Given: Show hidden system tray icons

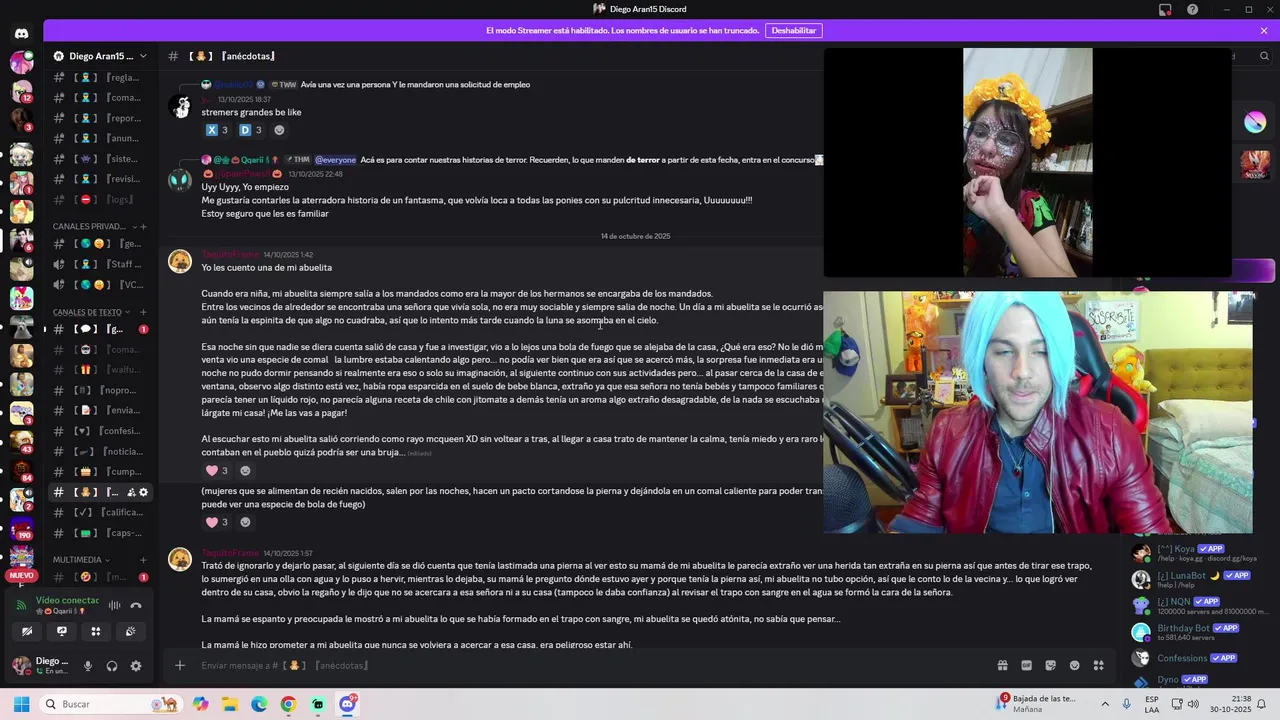Looking at the screenshot, I should pos(1105,704).
